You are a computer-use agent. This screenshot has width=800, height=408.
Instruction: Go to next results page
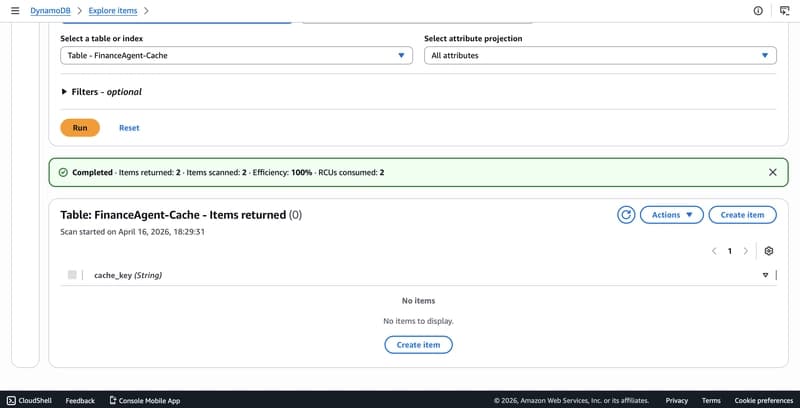(745, 251)
